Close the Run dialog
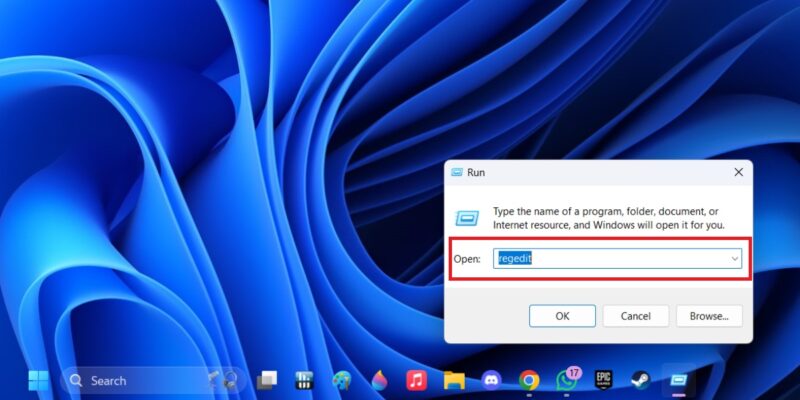 (738, 172)
